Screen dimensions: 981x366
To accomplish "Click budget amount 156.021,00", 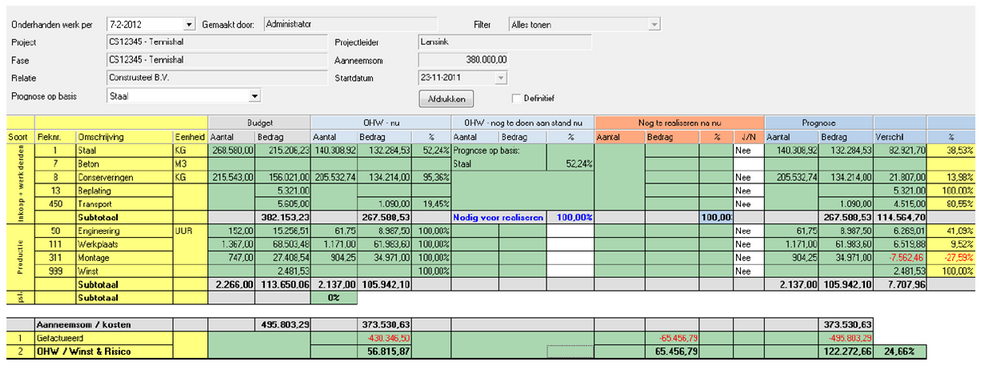I will click(282, 177).
